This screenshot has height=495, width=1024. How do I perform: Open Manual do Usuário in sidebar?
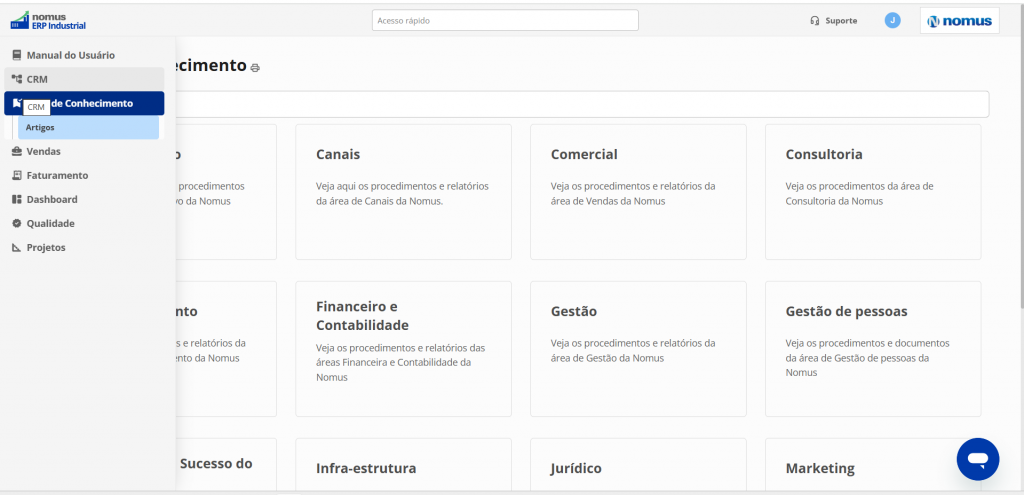click(x=70, y=55)
